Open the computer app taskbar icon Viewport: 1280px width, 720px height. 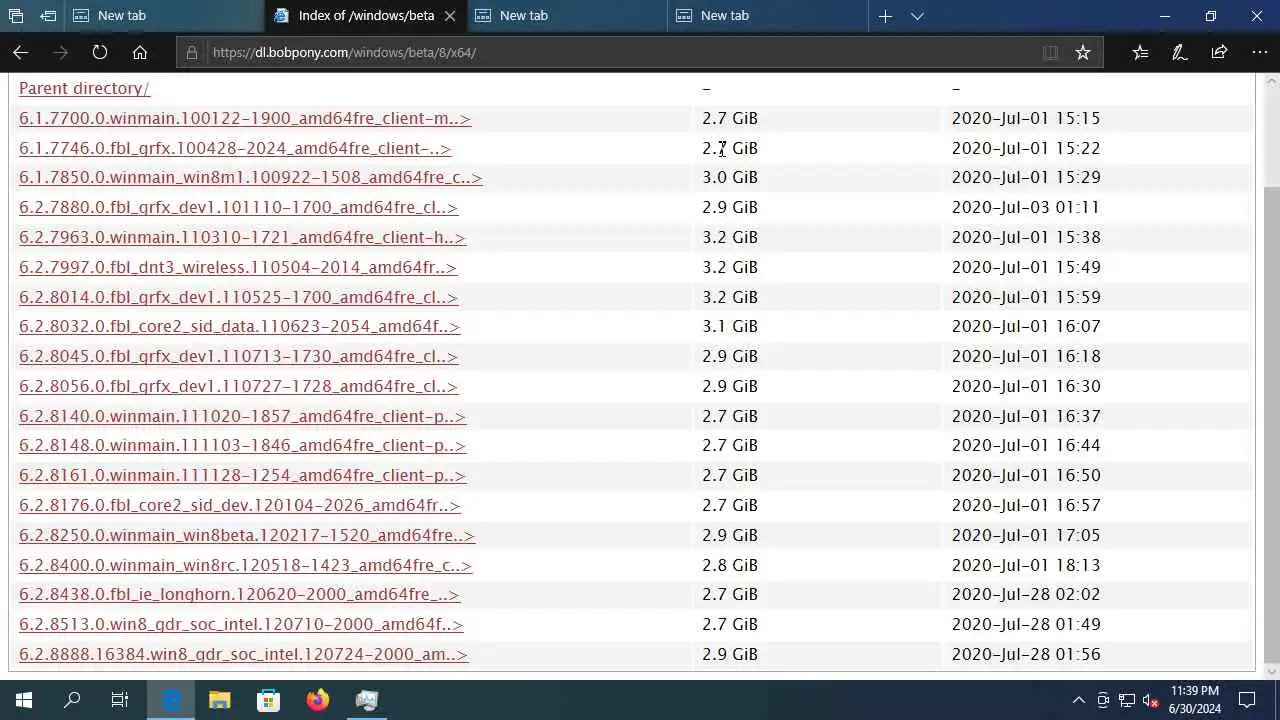[367, 700]
